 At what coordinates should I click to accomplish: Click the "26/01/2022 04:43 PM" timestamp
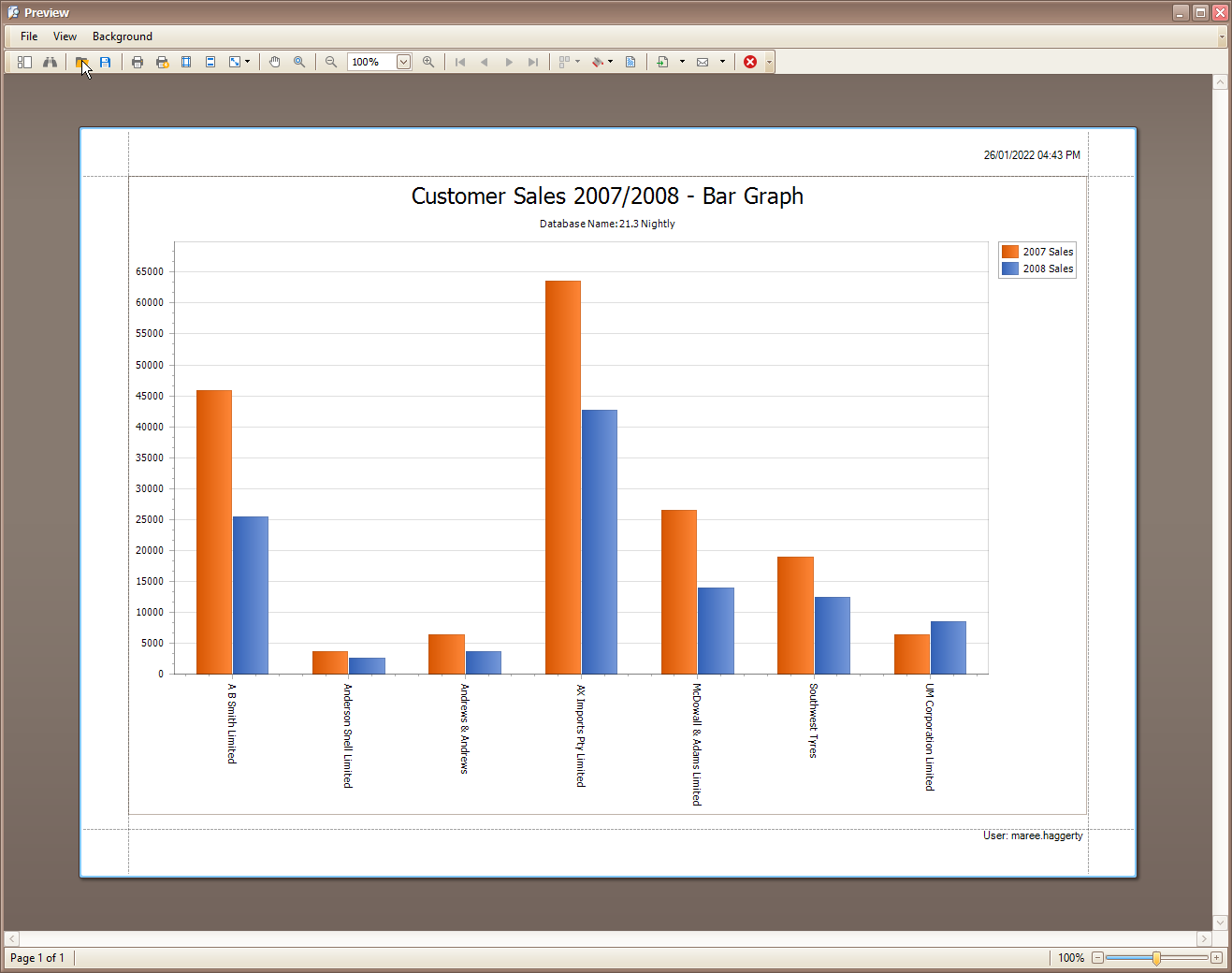click(x=1032, y=155)
